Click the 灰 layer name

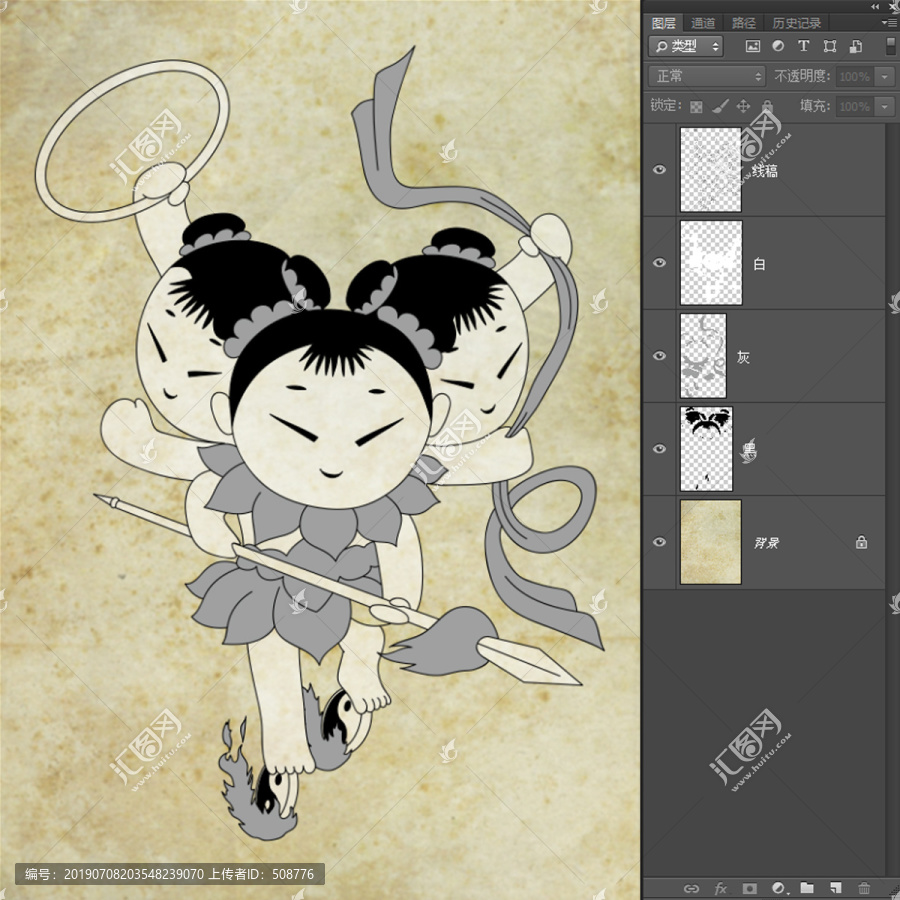coord(743,357)
